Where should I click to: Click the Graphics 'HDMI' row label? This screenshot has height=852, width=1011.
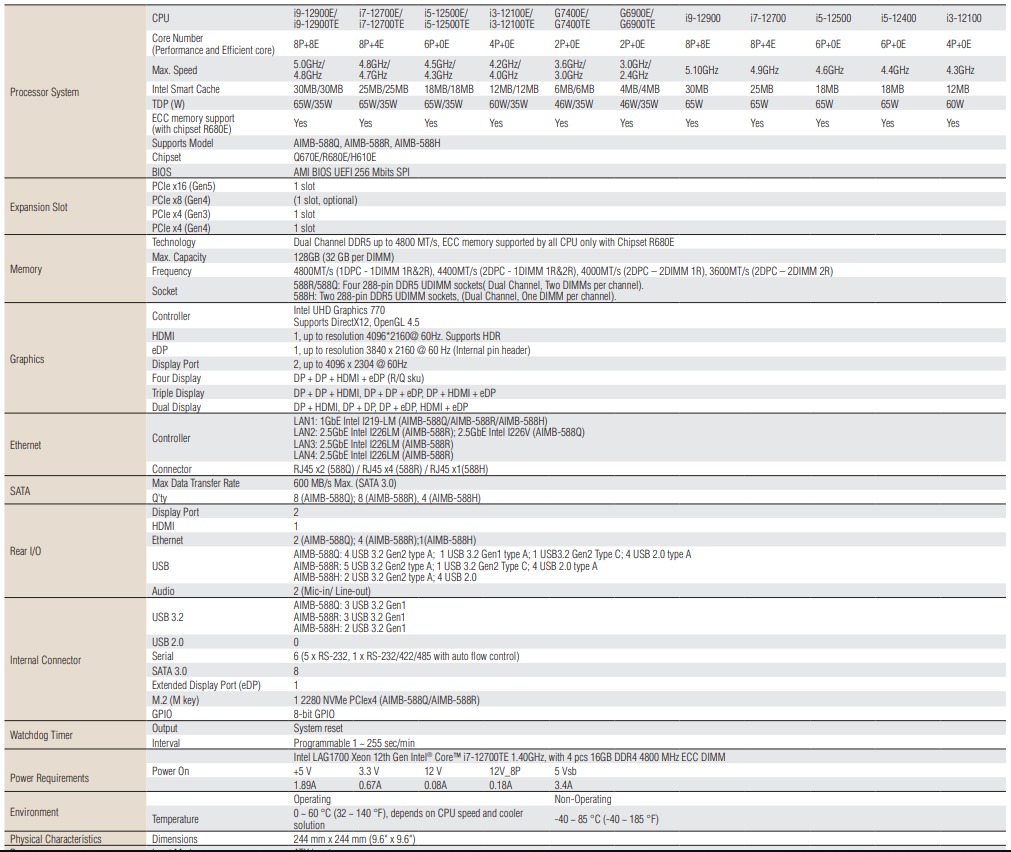click(x=163, y=336)
